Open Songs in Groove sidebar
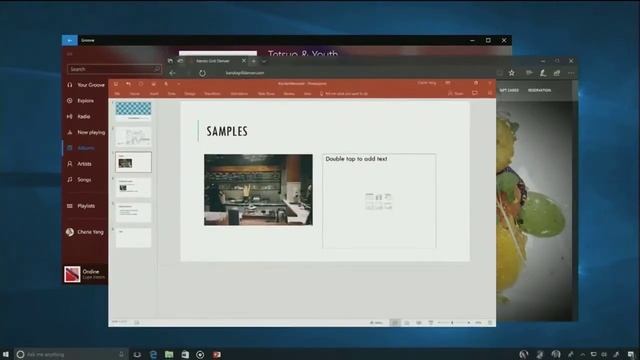The image size is (640, 360). pos(79,180)
